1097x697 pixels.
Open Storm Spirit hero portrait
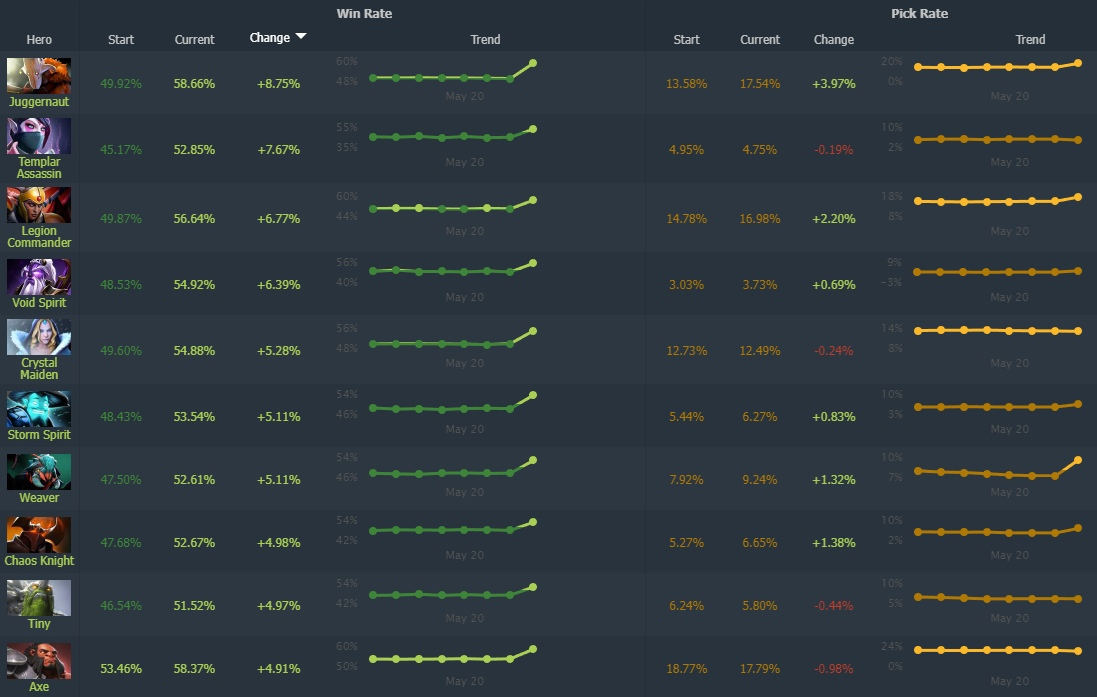(x=38, y=409)
